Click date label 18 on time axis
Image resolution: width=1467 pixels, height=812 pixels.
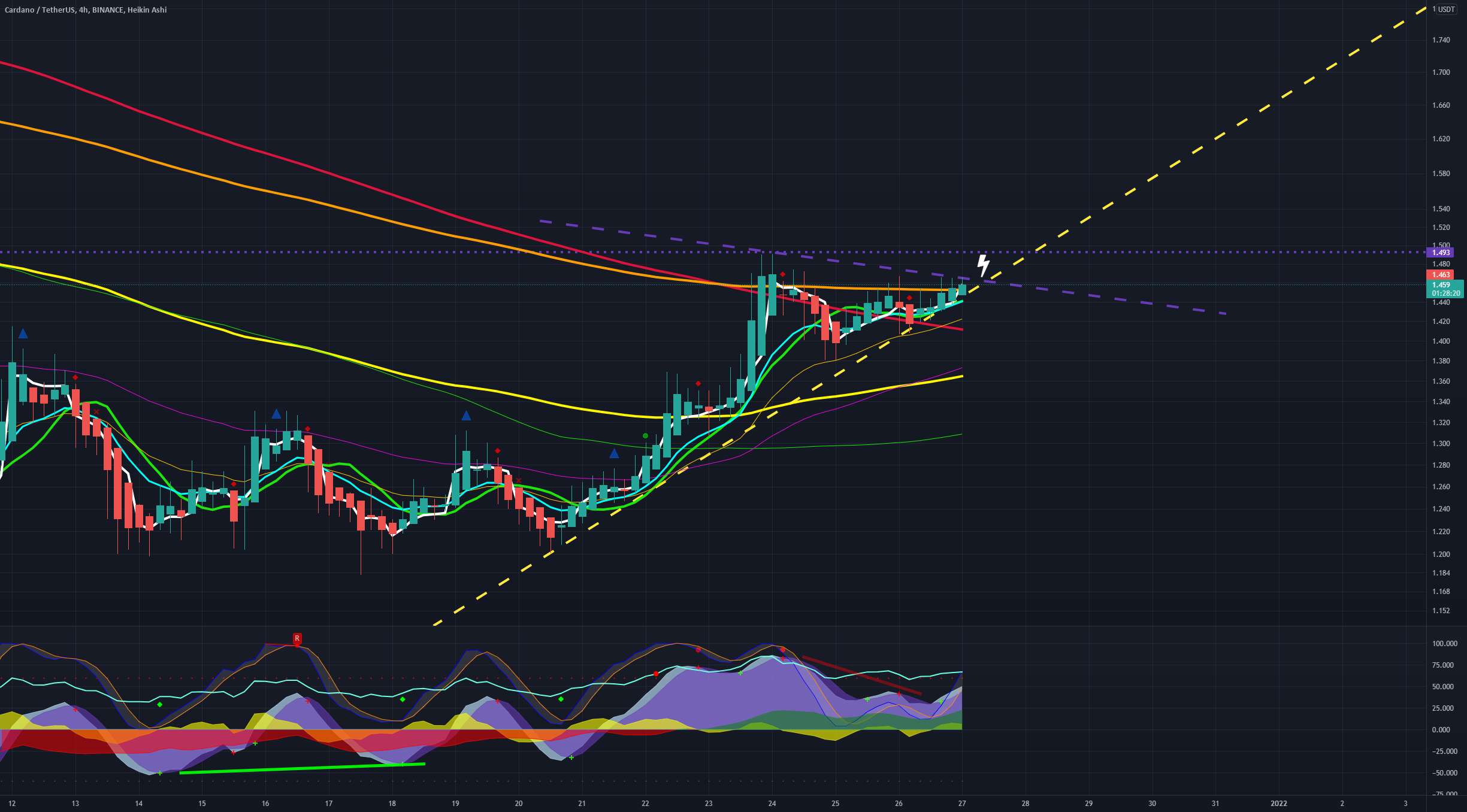pyautogui.click(x=392, y=804)
